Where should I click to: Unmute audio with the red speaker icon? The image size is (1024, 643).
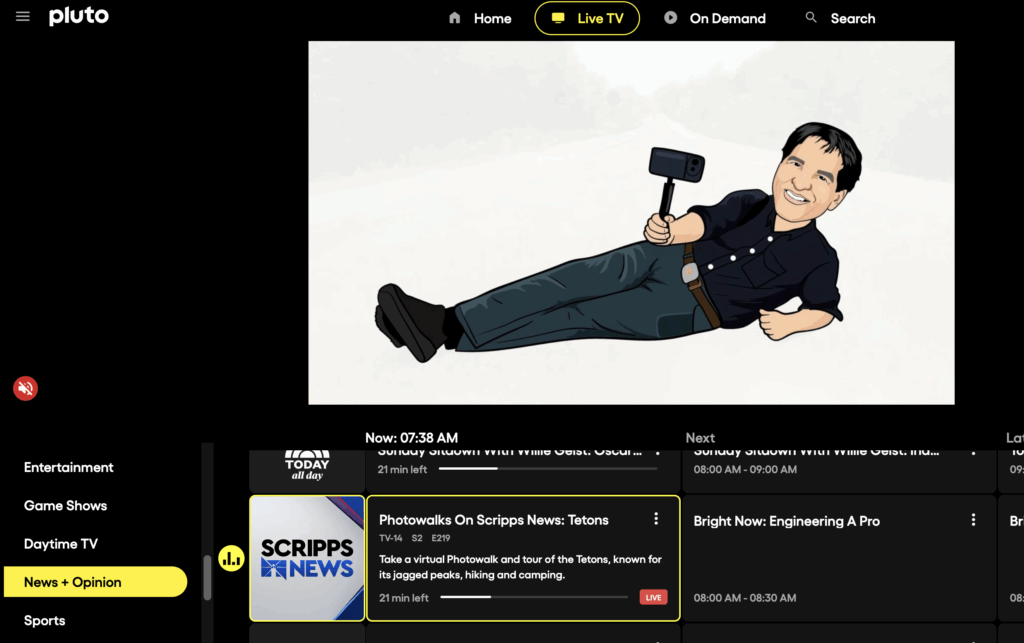pyautogui.click(x=26, y=388)
